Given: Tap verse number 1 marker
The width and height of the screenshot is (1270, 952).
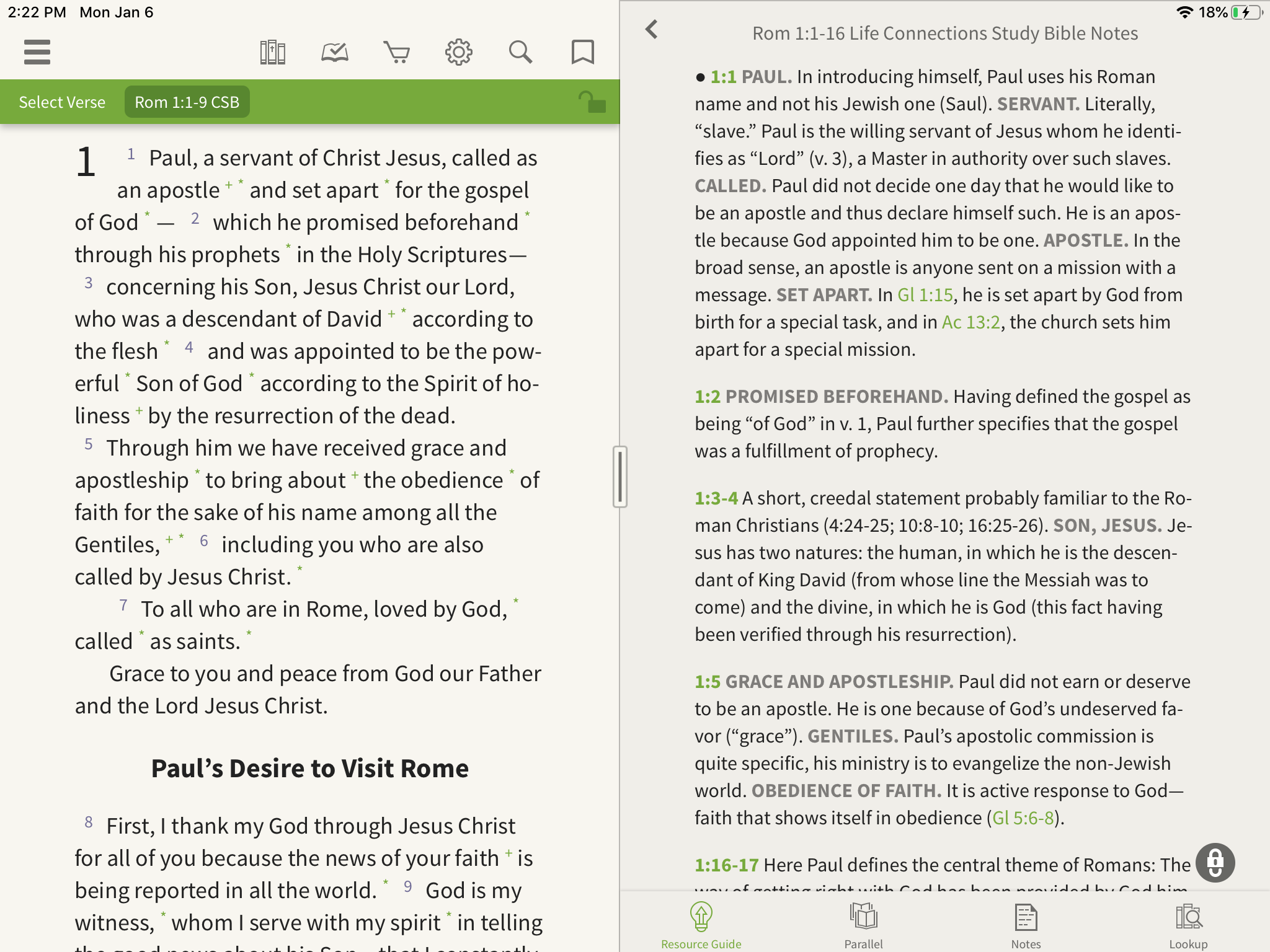Looking at the screenshot, I should (x=131, y=154).
